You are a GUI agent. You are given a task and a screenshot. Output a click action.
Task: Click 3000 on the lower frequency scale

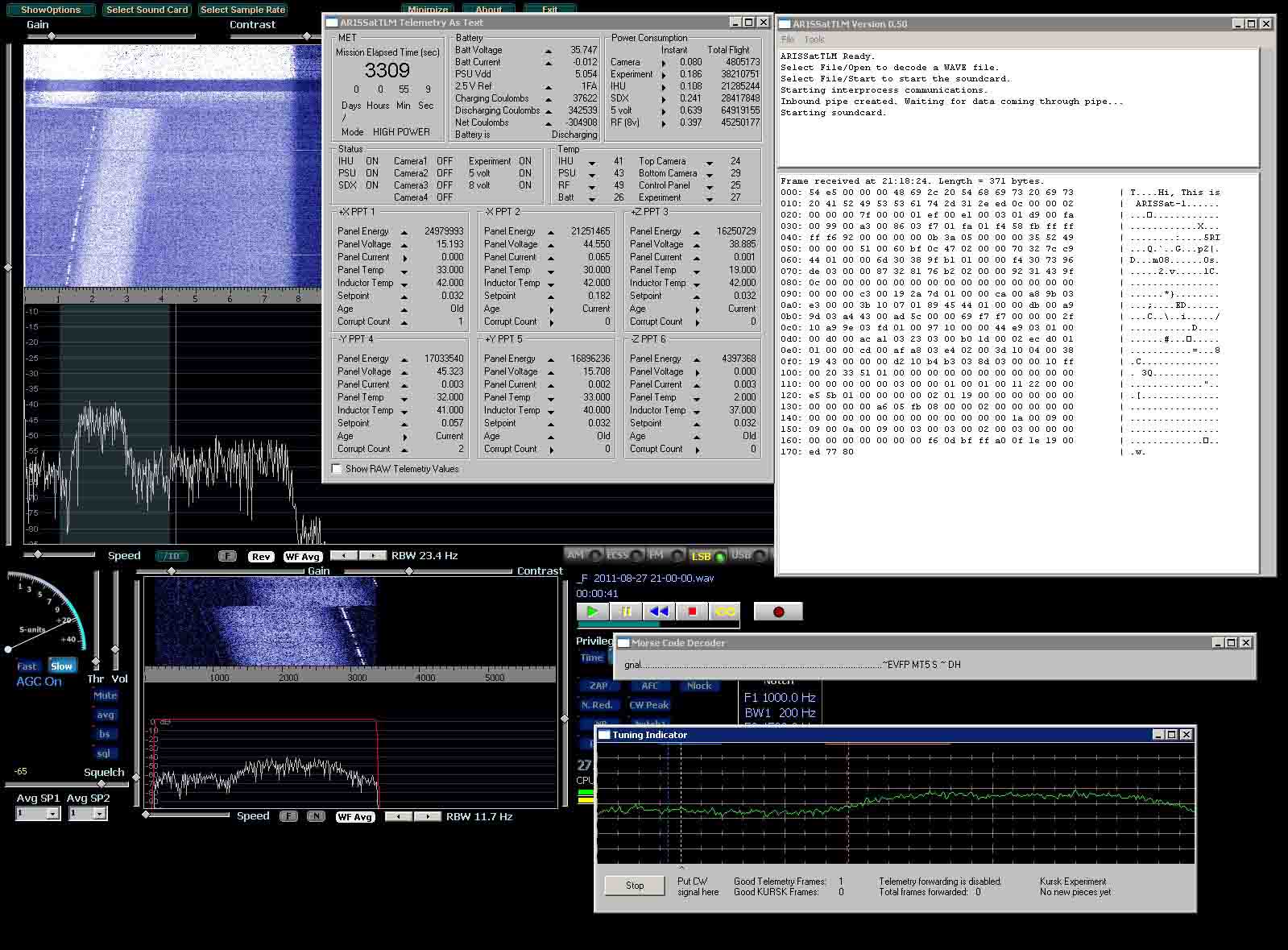point(357,678)
